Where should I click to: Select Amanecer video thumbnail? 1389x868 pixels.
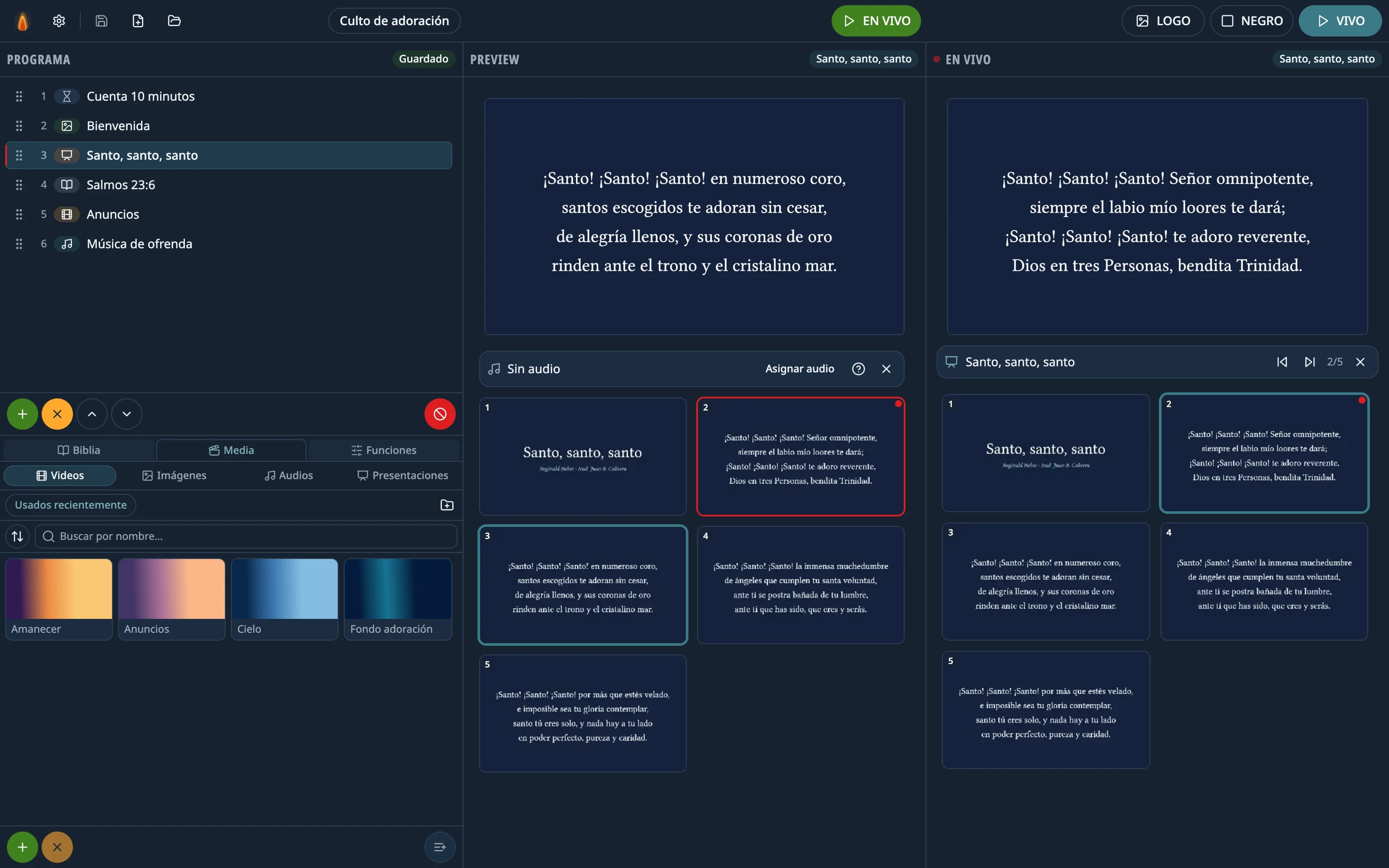(x=59, y=599)
